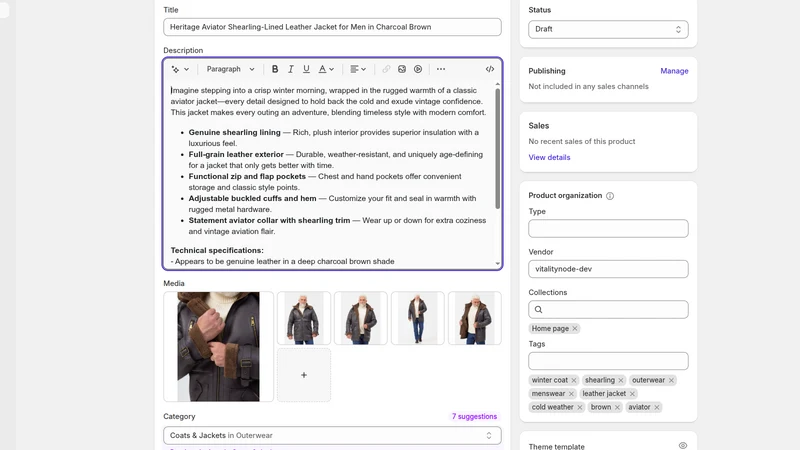This screenshot has height=450, width=800.
Task: Open the more formatting options ellipsis
Action: point(441,69)
